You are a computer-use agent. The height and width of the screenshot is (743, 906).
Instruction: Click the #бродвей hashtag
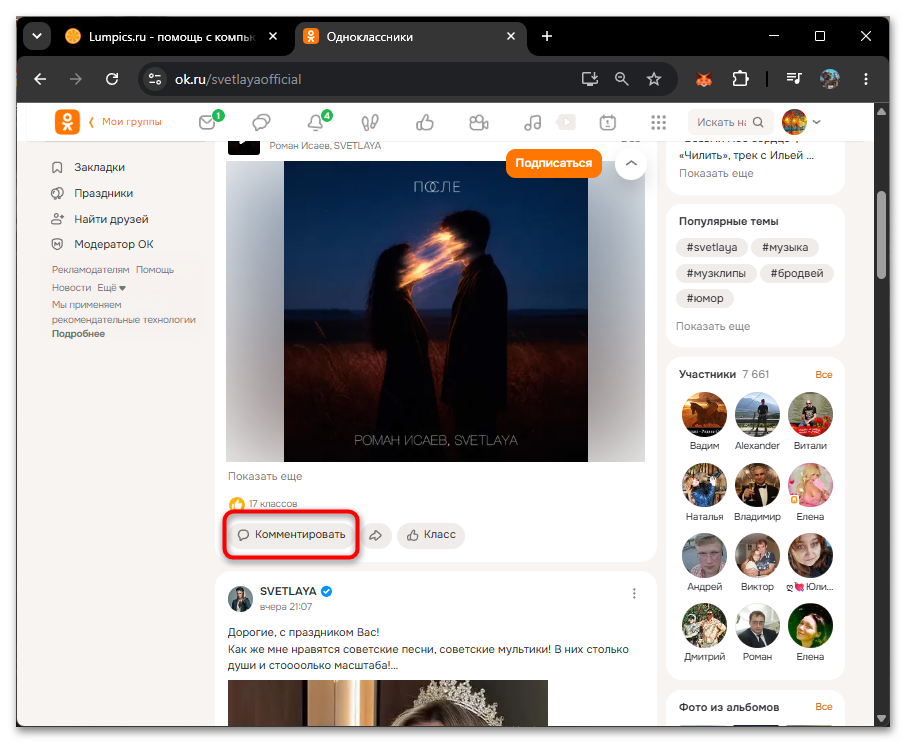coord(797,273)
